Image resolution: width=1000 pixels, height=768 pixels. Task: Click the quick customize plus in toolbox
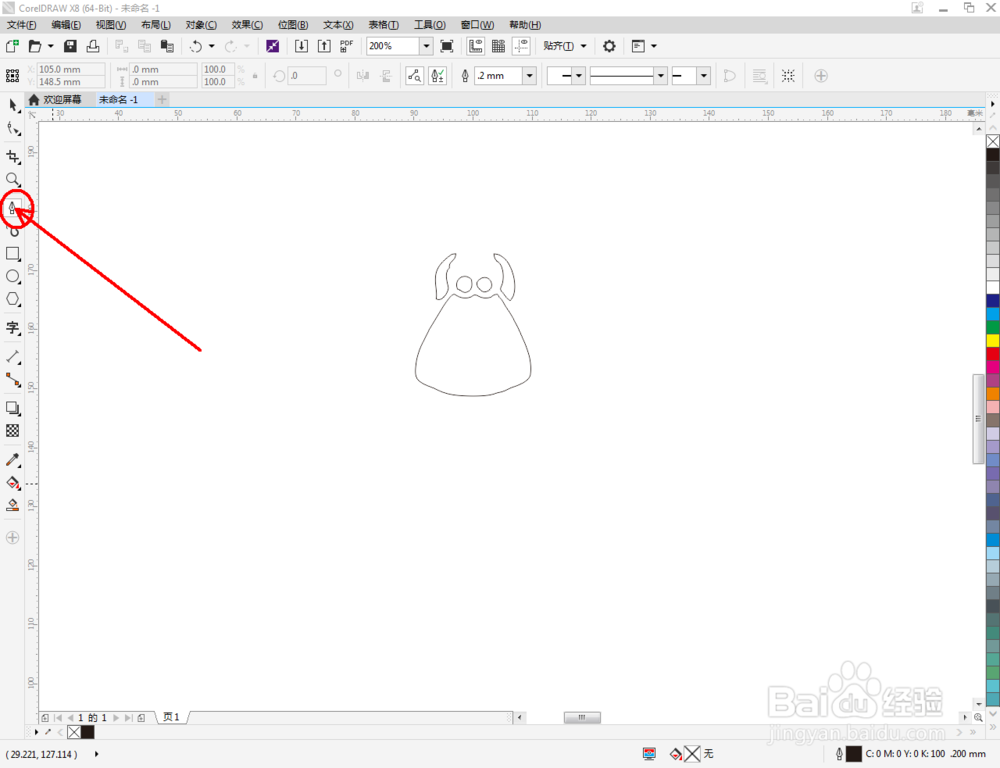12,538
